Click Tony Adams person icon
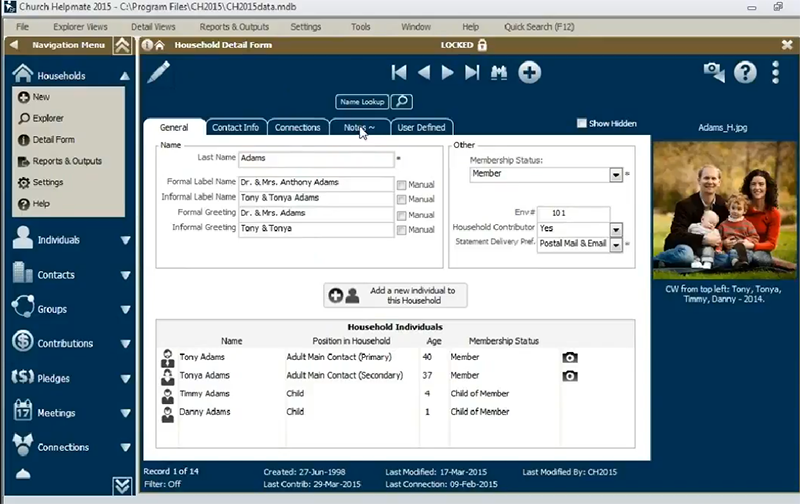Screen dimensions: 800x504 (167, 358)
